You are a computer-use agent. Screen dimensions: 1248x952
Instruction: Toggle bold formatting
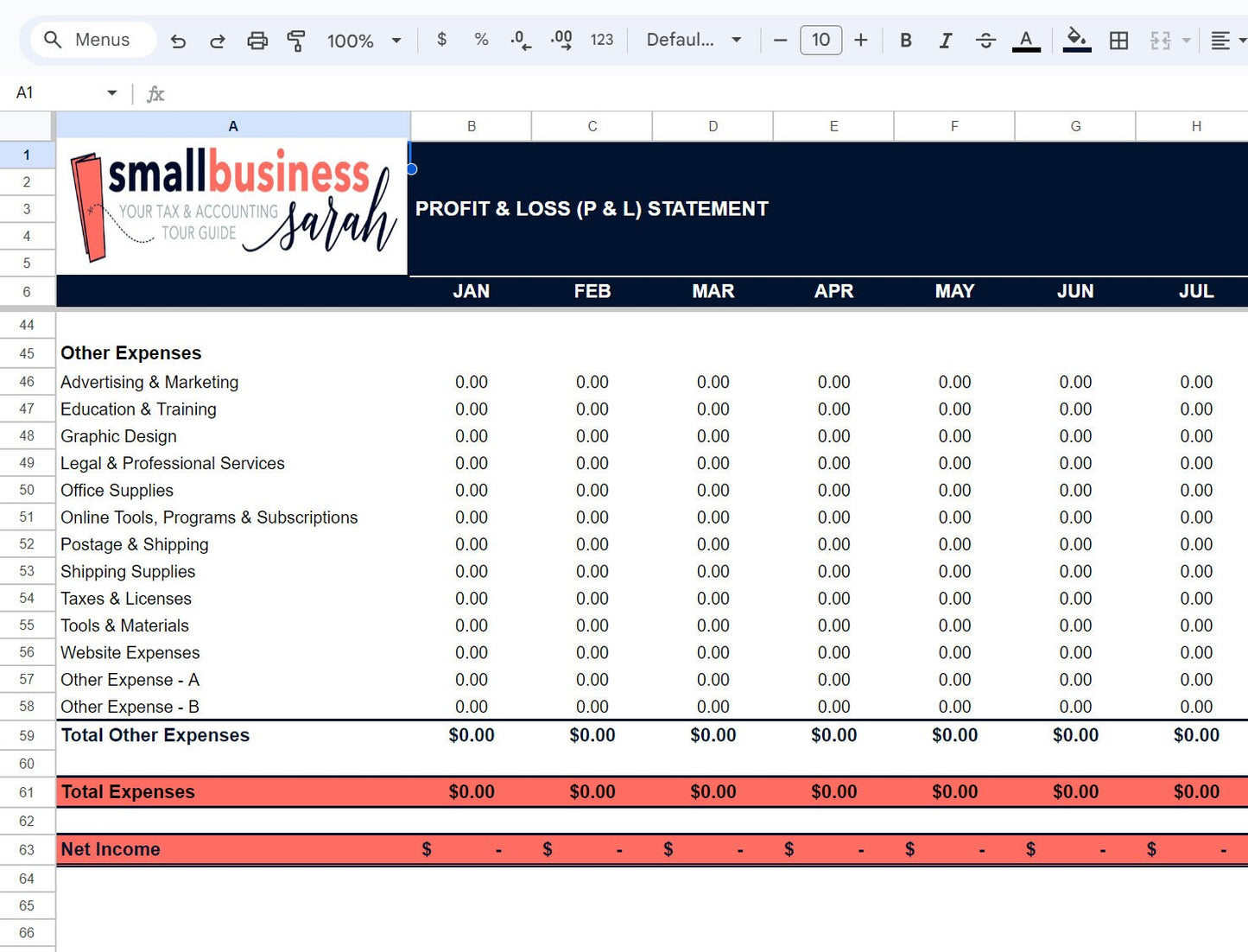point(905,40)
